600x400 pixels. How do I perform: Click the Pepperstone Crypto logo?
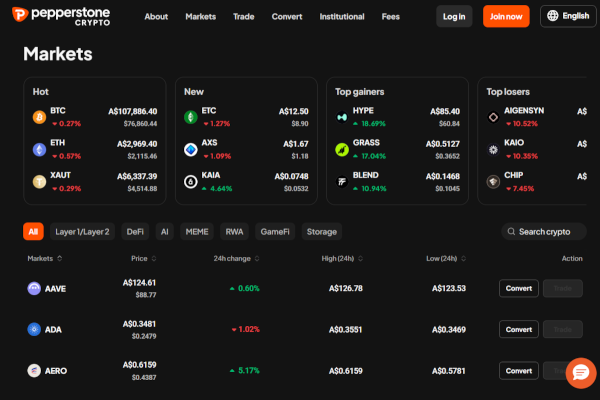tap(61, 16)
